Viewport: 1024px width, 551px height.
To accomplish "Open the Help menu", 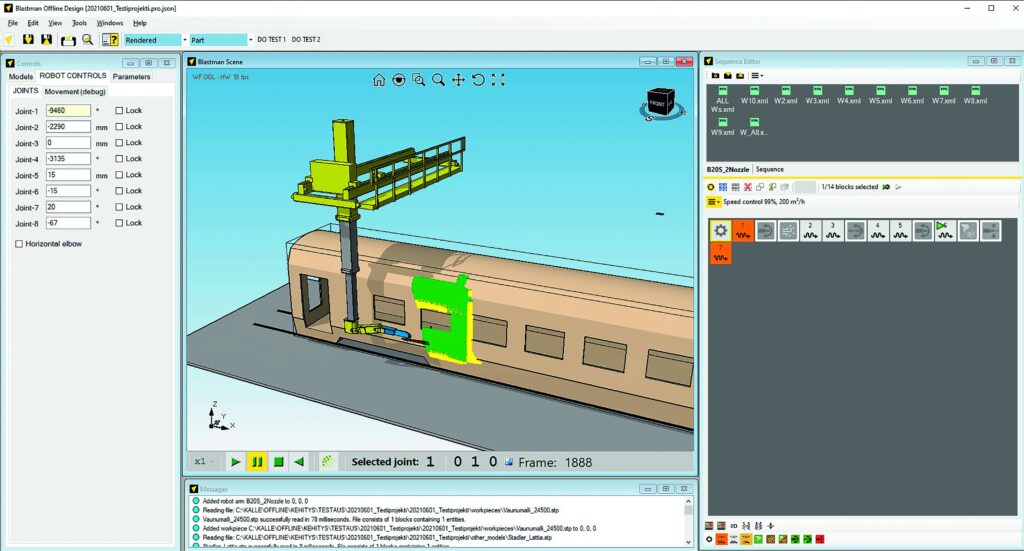I will tap(140, 23).
